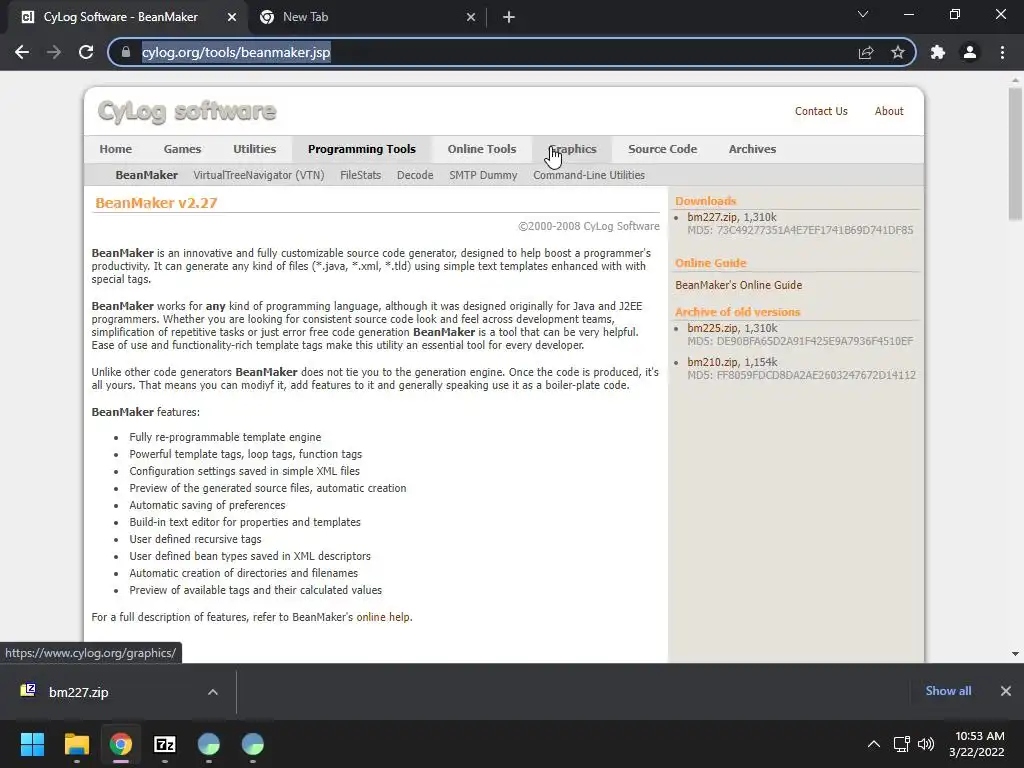This screenshot has width=1024, height=768.
Task: Follow the online help link
Action: point(383,617)
